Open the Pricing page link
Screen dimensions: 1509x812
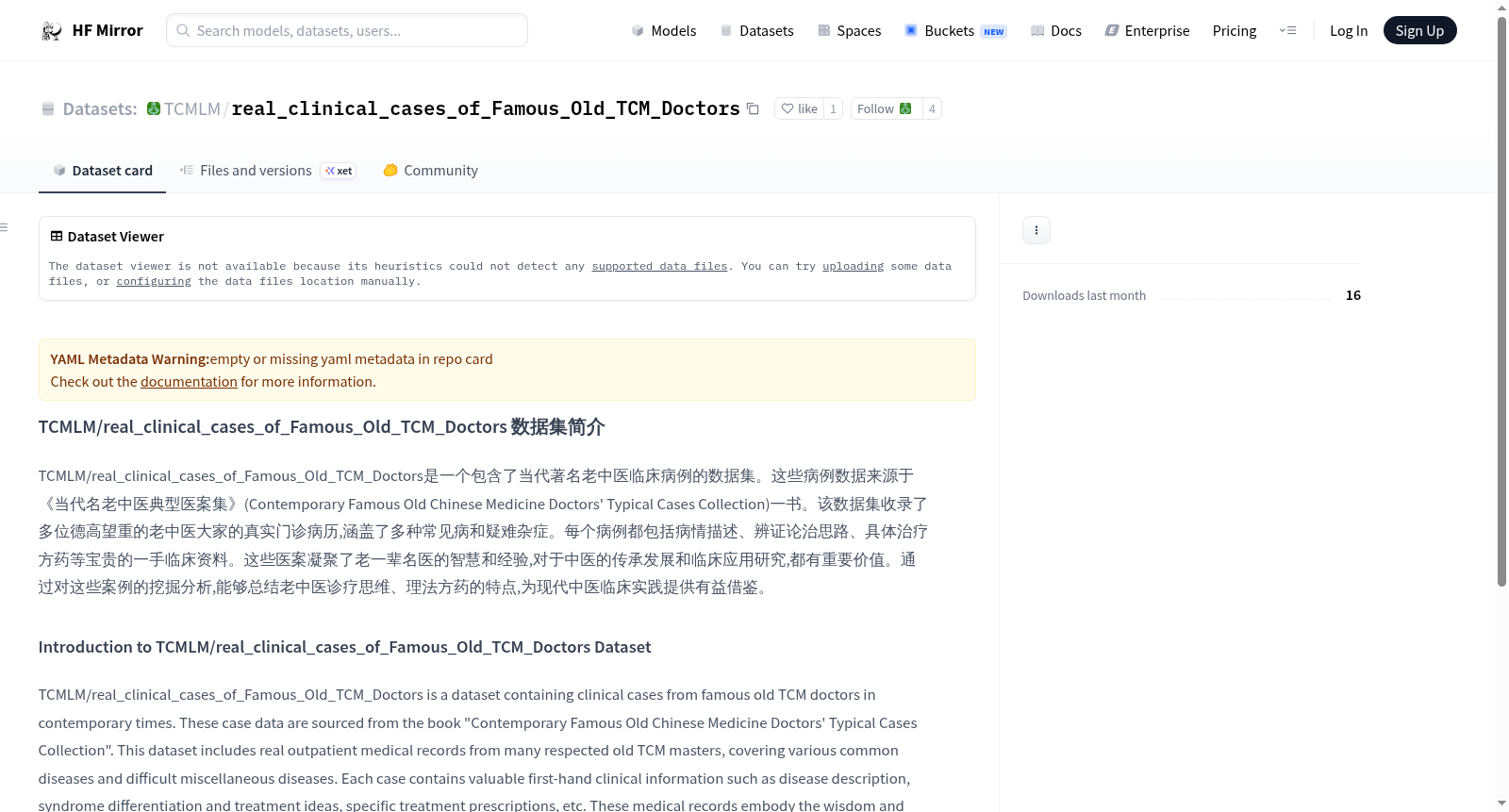[1235, 31]
